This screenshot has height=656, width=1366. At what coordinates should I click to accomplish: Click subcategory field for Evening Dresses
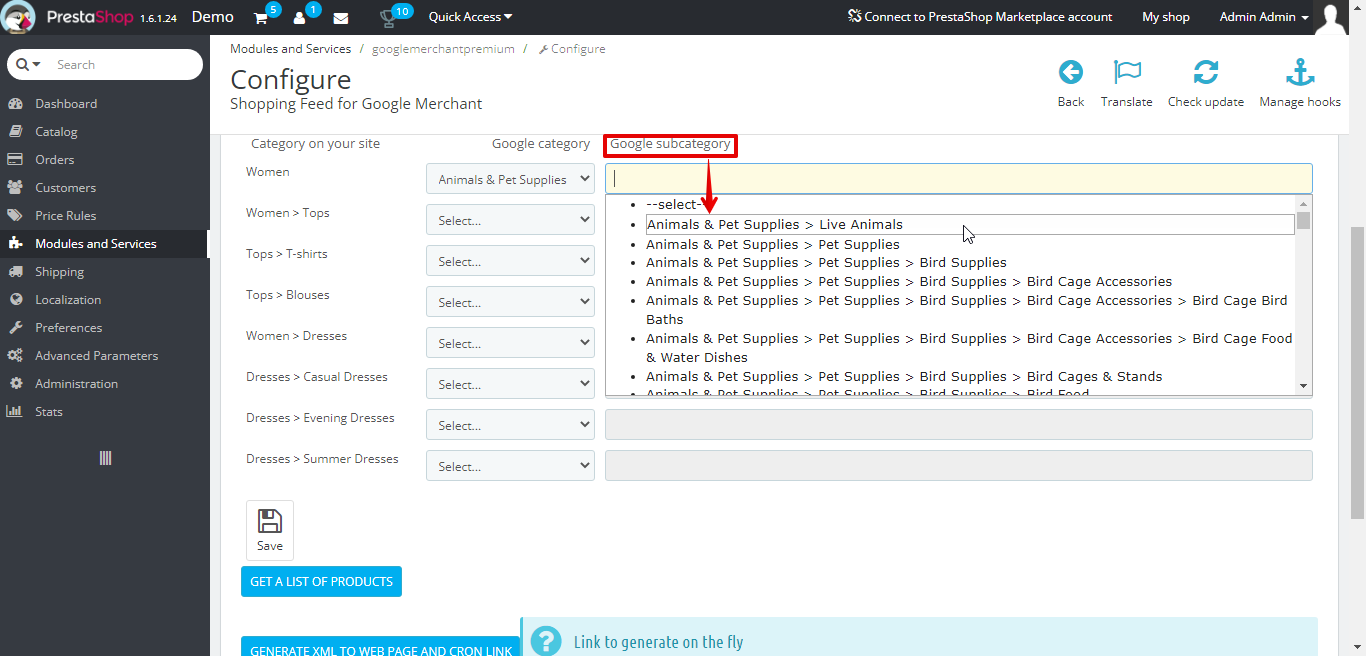(959, 425)
